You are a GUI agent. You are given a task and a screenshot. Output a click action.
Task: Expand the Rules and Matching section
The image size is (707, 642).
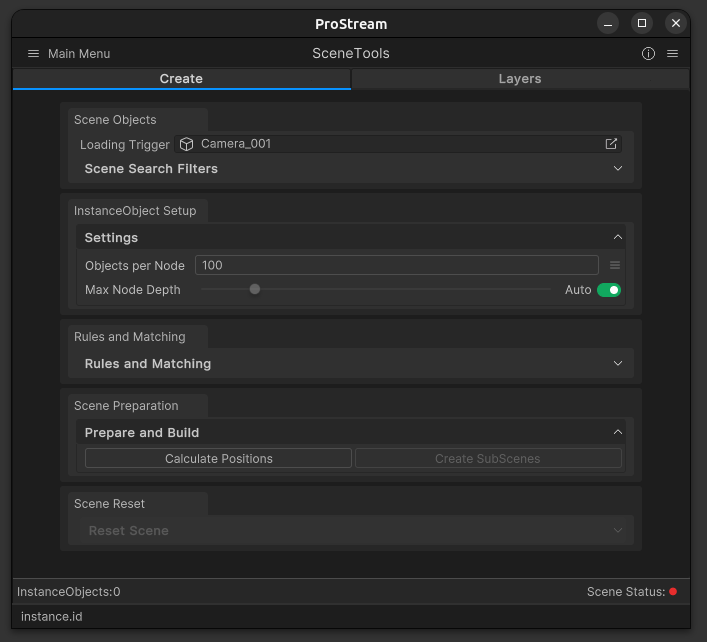pyautogui.click(x=618, y=363)
